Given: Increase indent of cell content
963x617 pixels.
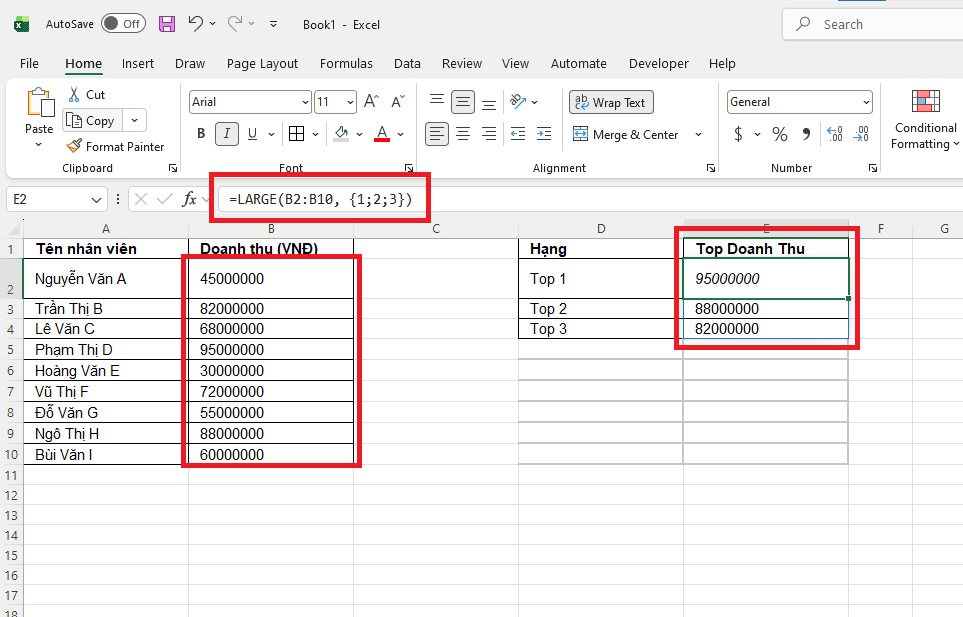Looking at the screenshot, I should [x=544, y=134].
